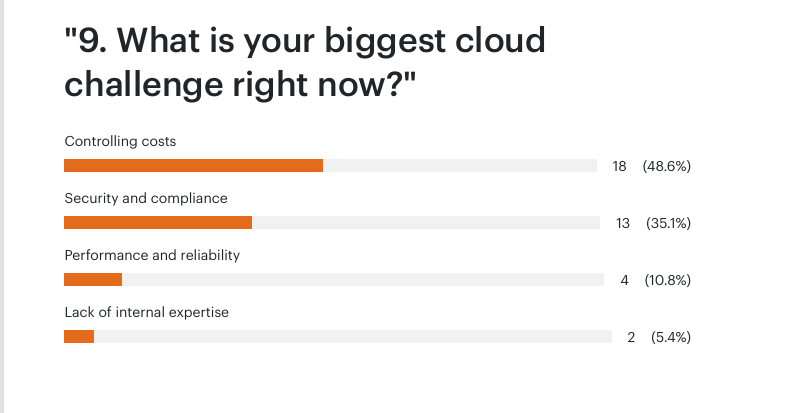Click the Performance and reliability label
Viewport: 807px width, 413px height.
pos(152,255)
